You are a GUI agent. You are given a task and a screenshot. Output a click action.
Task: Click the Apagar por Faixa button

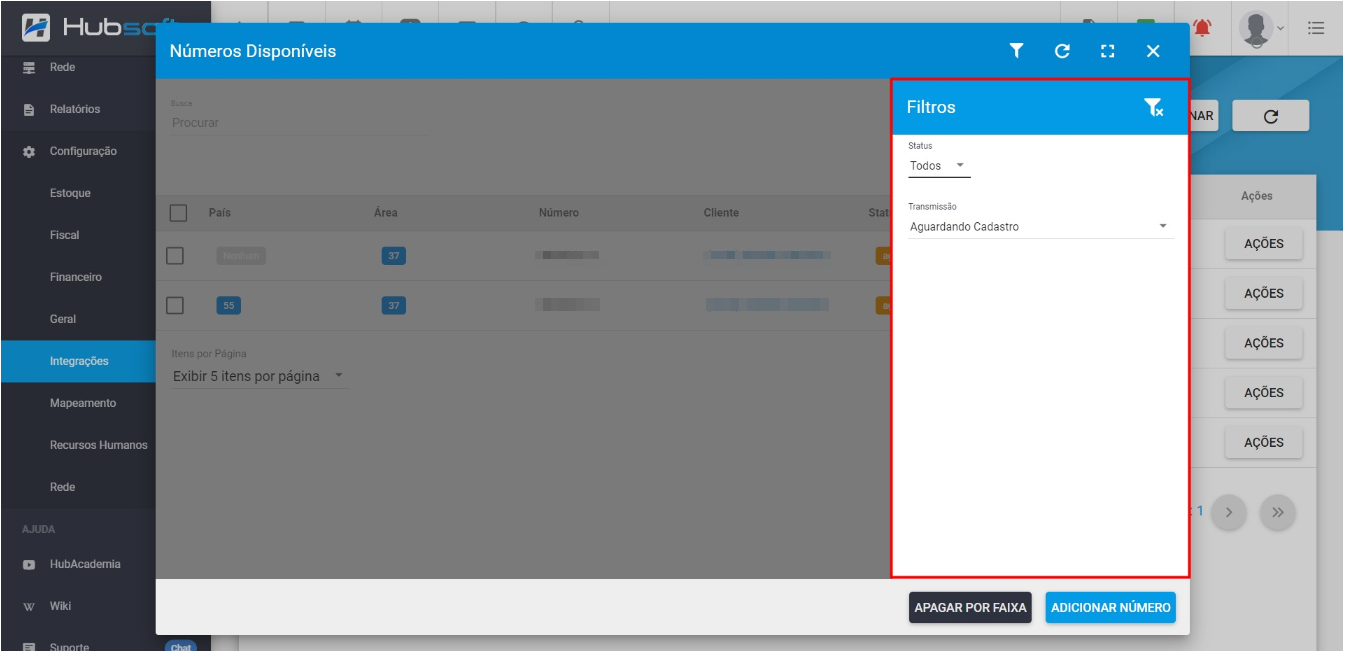(x=970, y=607)
